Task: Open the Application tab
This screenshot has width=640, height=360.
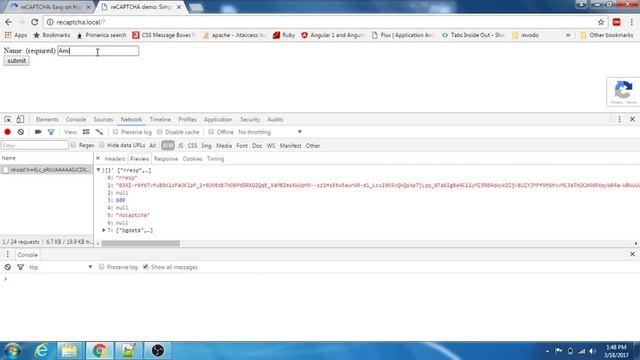Action: (x=218, y=119)
